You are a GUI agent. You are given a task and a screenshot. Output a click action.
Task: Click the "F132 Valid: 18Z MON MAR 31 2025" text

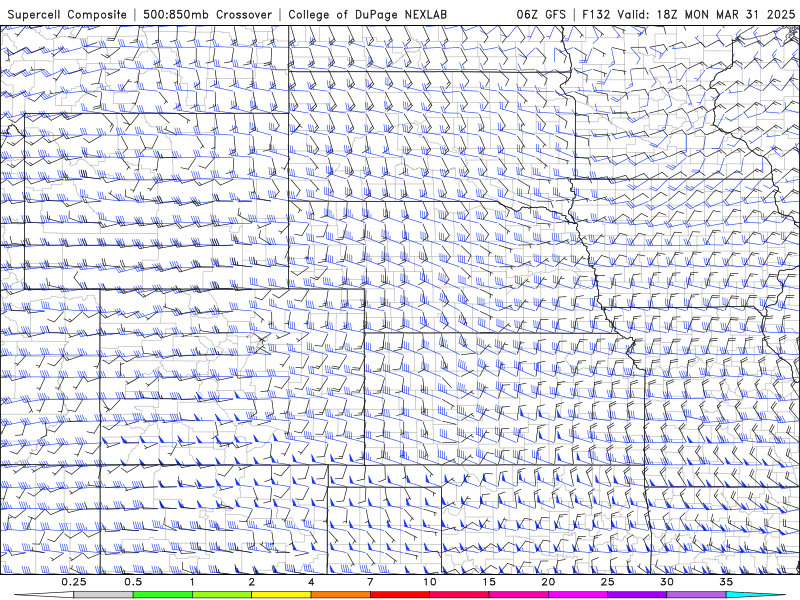[x=688, y=14]
